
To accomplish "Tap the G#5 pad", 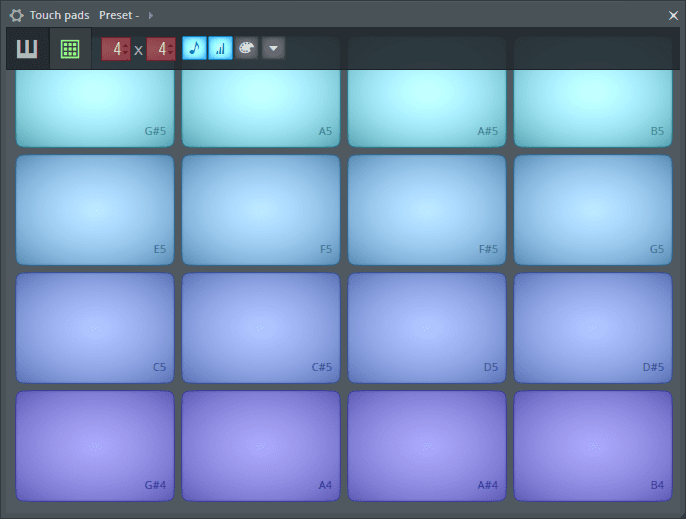I will pyautogui.click(x=95, y=105).
